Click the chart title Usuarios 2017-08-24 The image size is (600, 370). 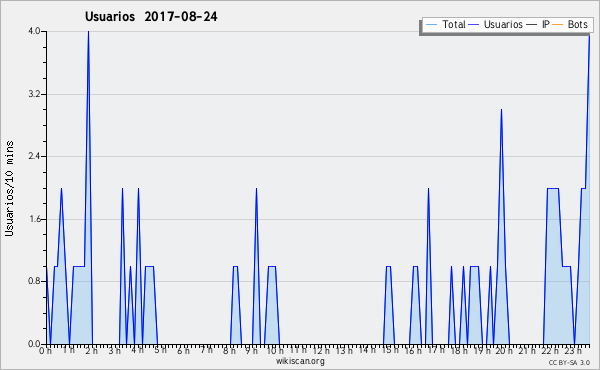(x=151, y=16)
